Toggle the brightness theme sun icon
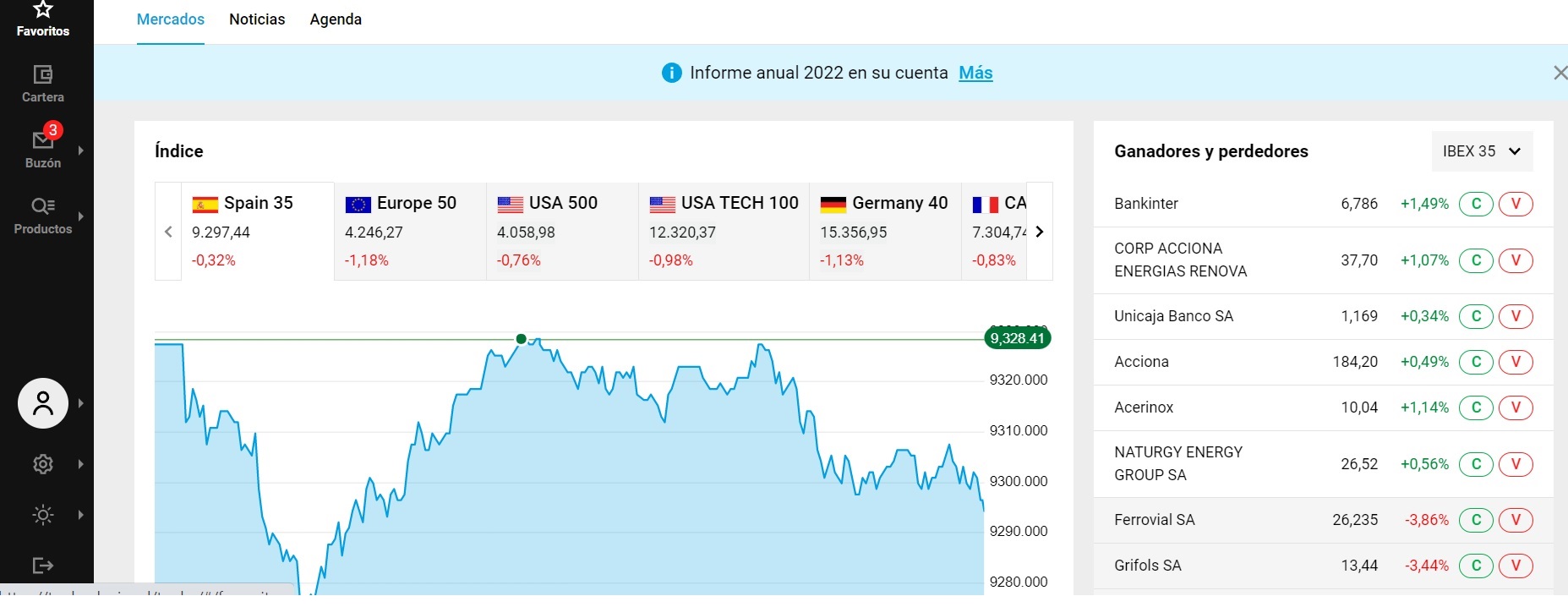The width and height of the screenshot is (1568, 607). point(43,515)
